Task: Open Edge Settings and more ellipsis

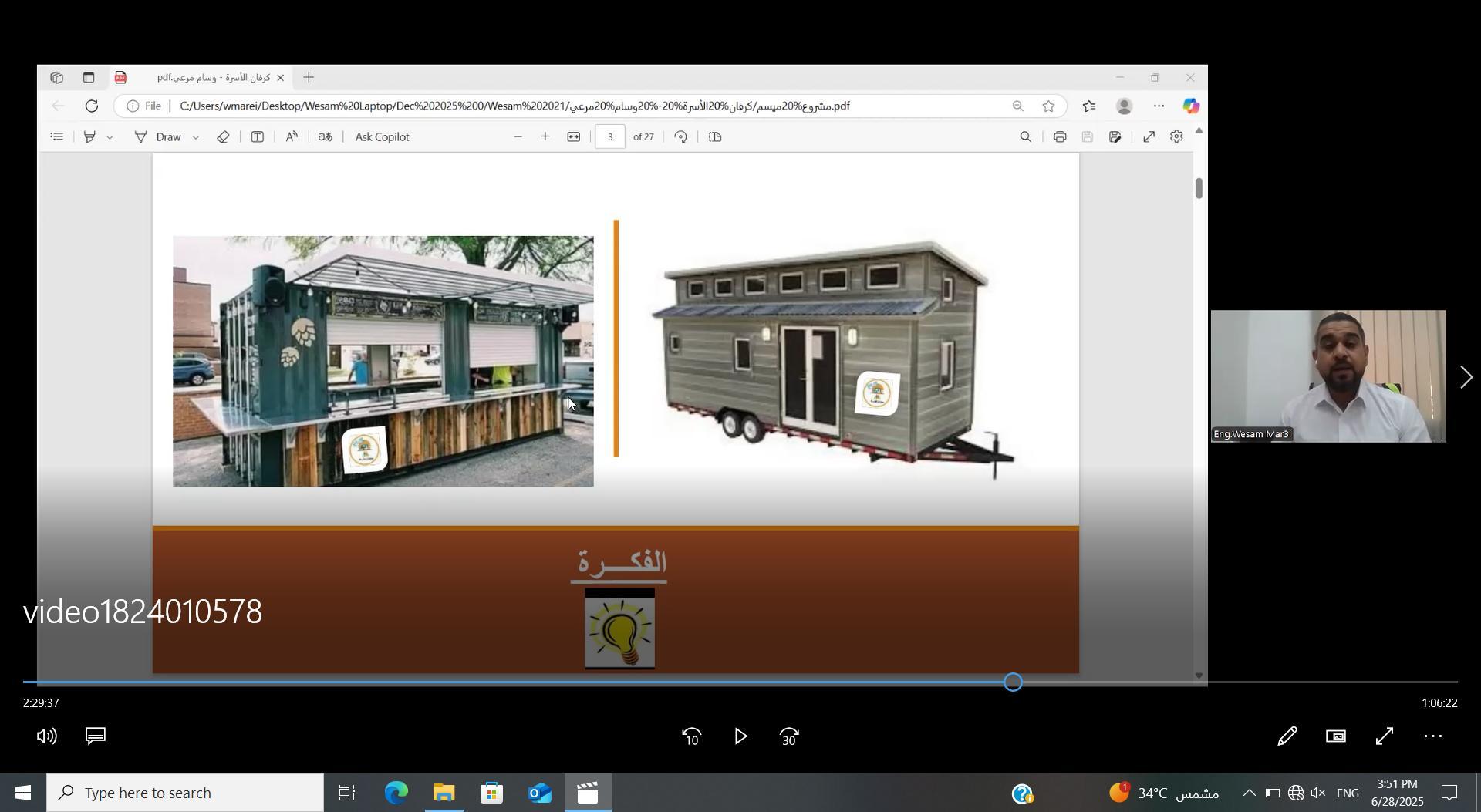Action: click(x=1159, y=106)
